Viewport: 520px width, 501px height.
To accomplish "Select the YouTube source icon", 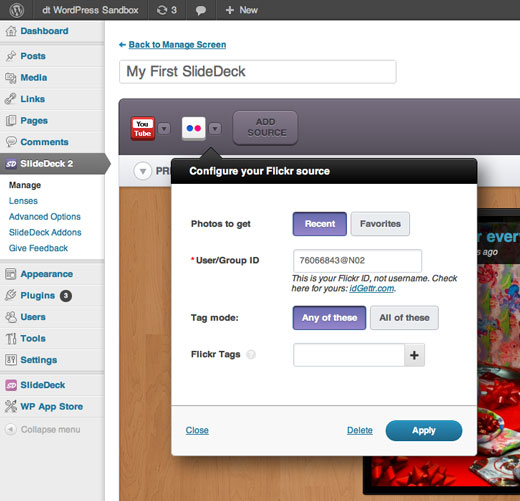I will click(x=143, y=129).
